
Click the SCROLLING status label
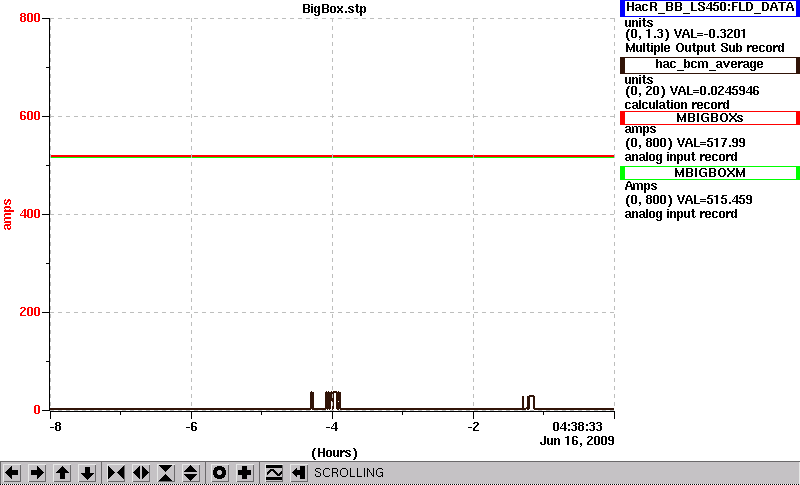tap(348, 473)
